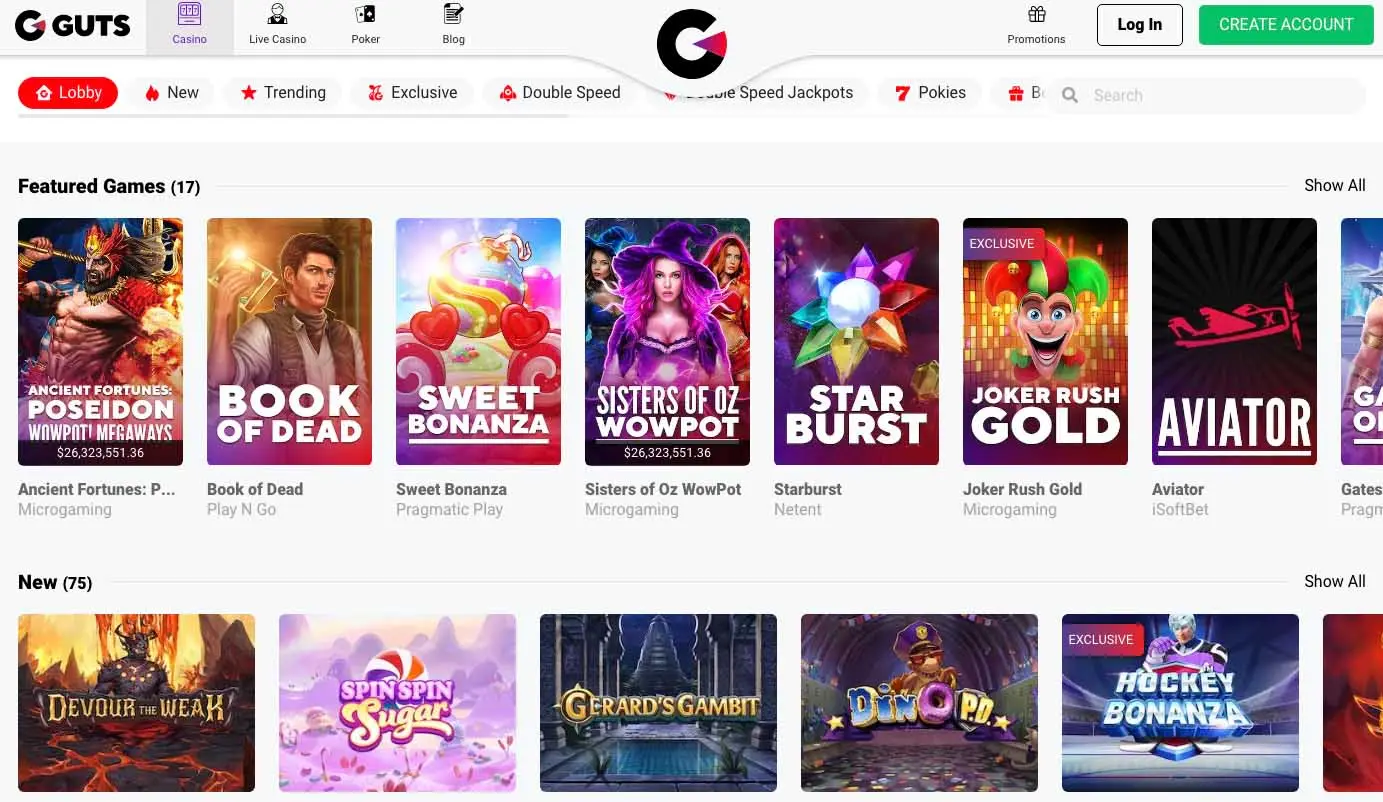This screenshot has width=1383, height=802.
Task: Click the search magnifier icon
Action: (x=1070, y=95)
